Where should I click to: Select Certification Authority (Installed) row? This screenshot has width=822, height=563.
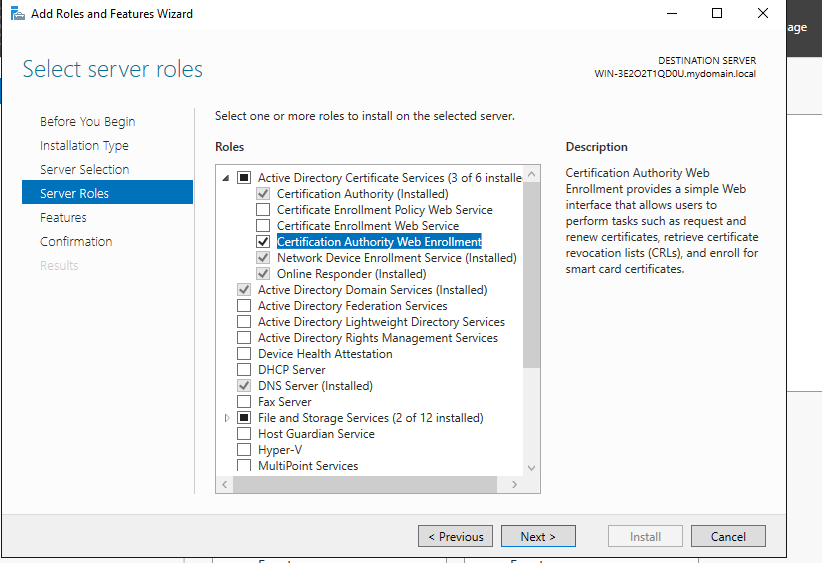(363, 194)
